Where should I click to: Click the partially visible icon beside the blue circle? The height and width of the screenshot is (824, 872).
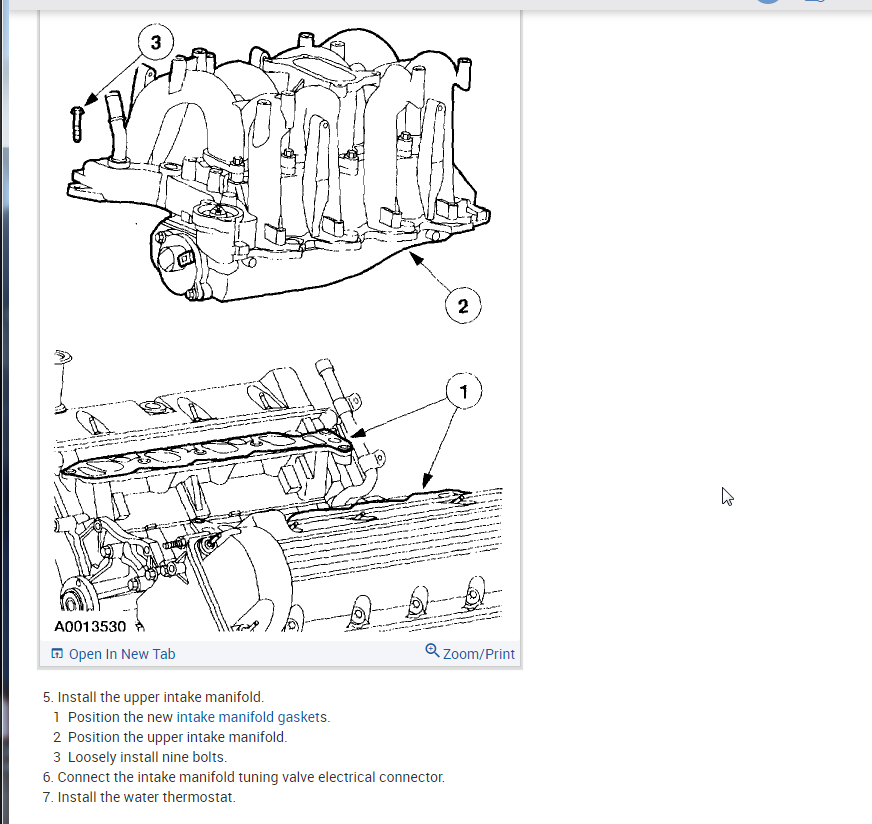point(815,1)
